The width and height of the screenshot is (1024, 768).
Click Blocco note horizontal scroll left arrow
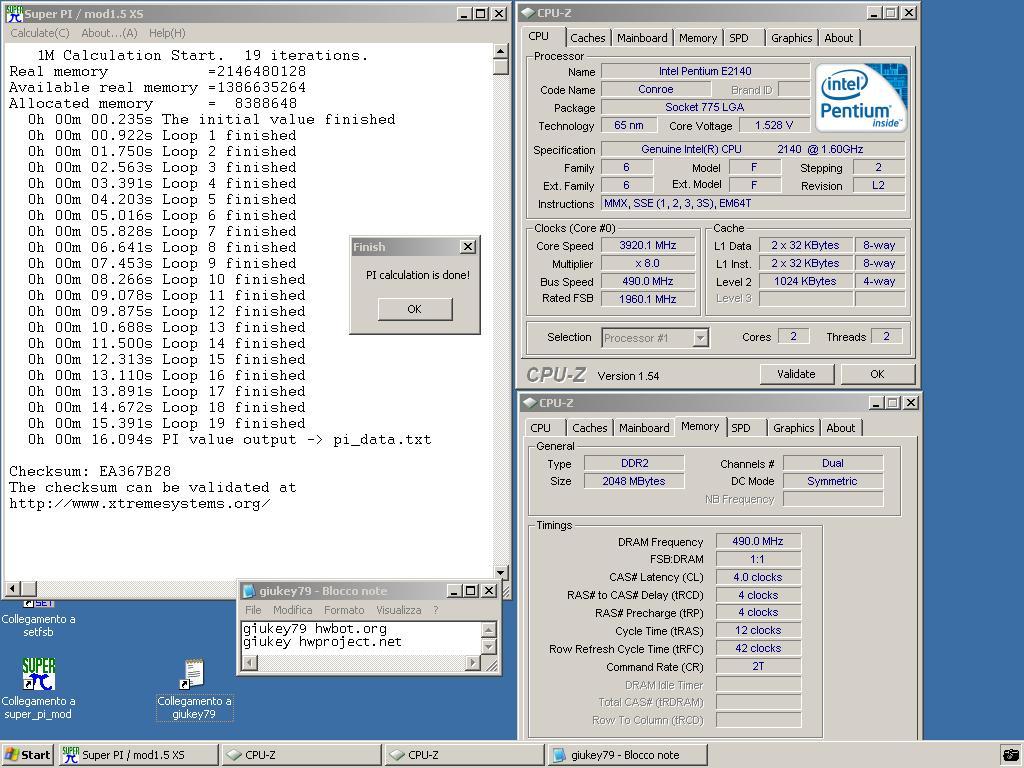click(249, 663)
